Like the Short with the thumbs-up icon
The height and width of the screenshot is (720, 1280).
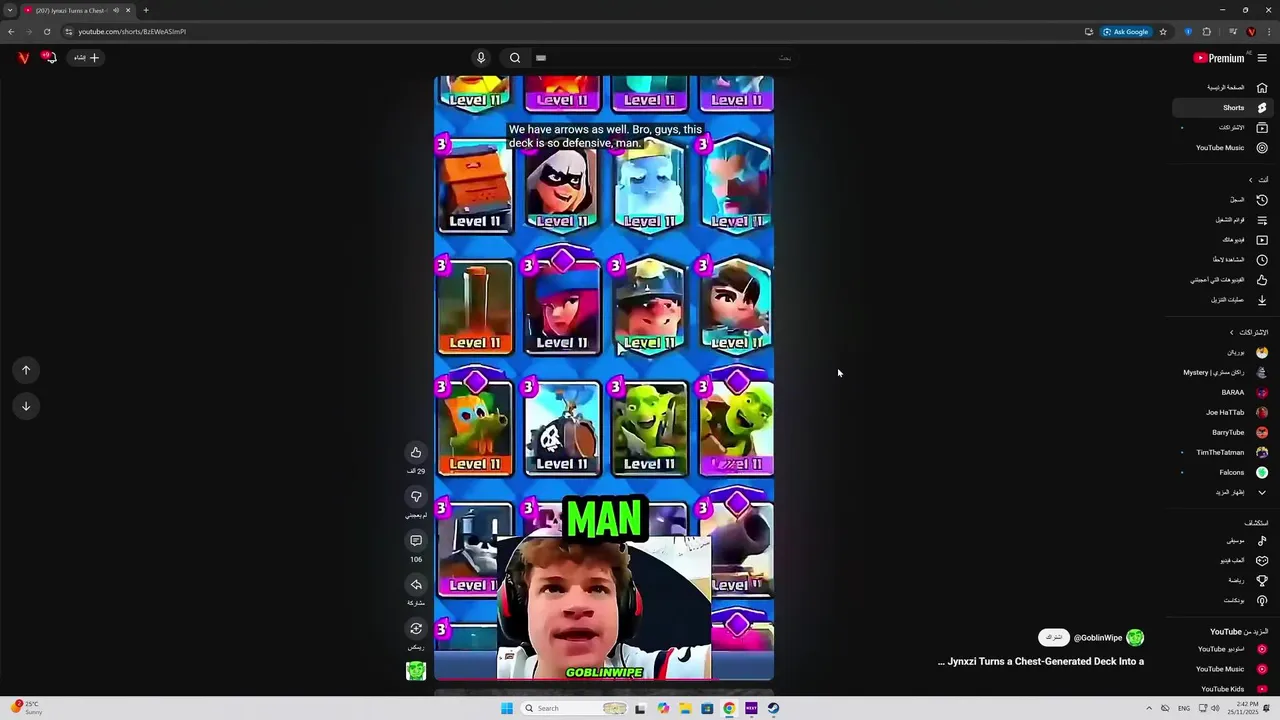pyautogui.click(x=416, y=452)
